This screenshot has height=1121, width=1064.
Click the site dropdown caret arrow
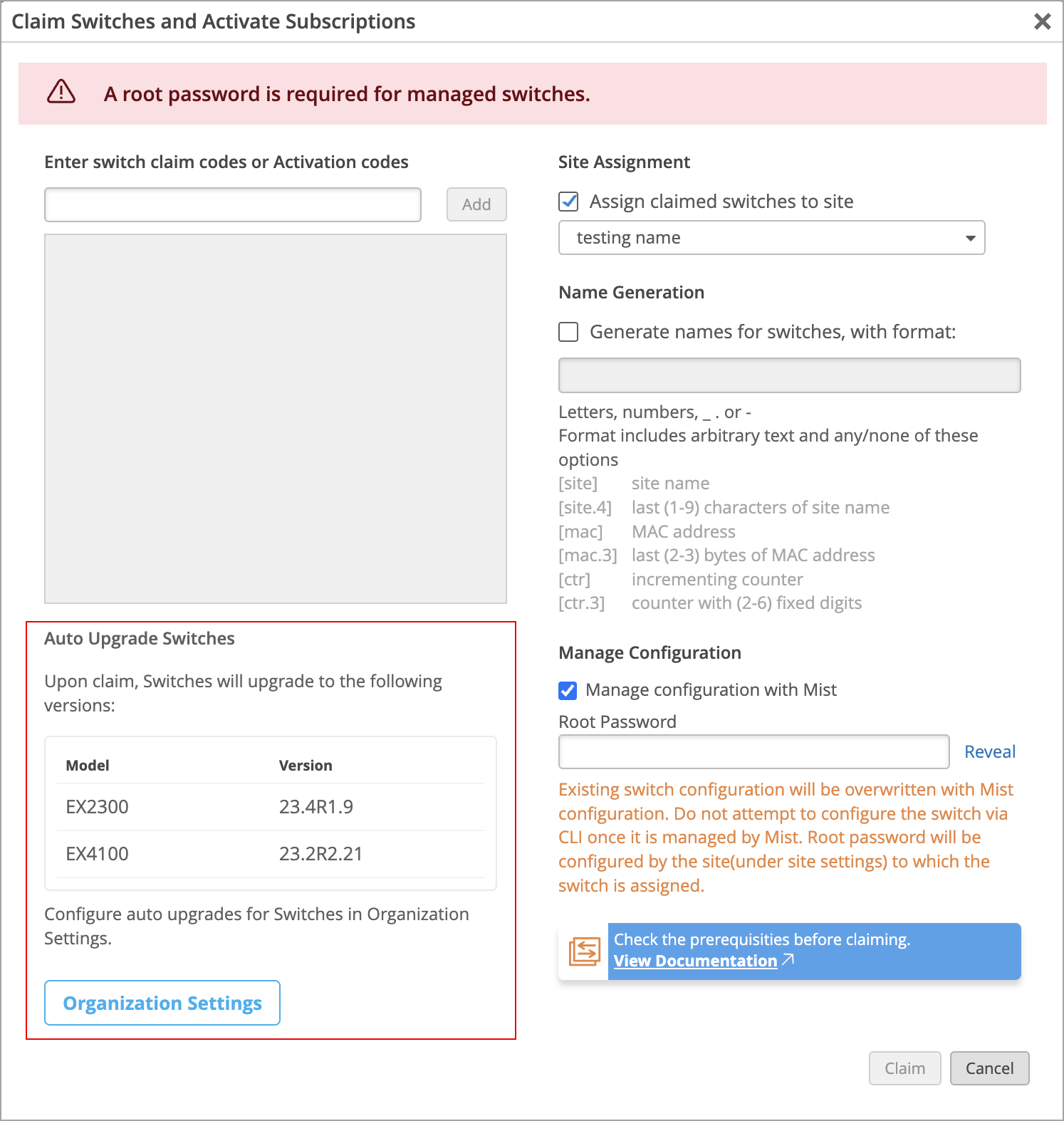[x=970, y=238]
